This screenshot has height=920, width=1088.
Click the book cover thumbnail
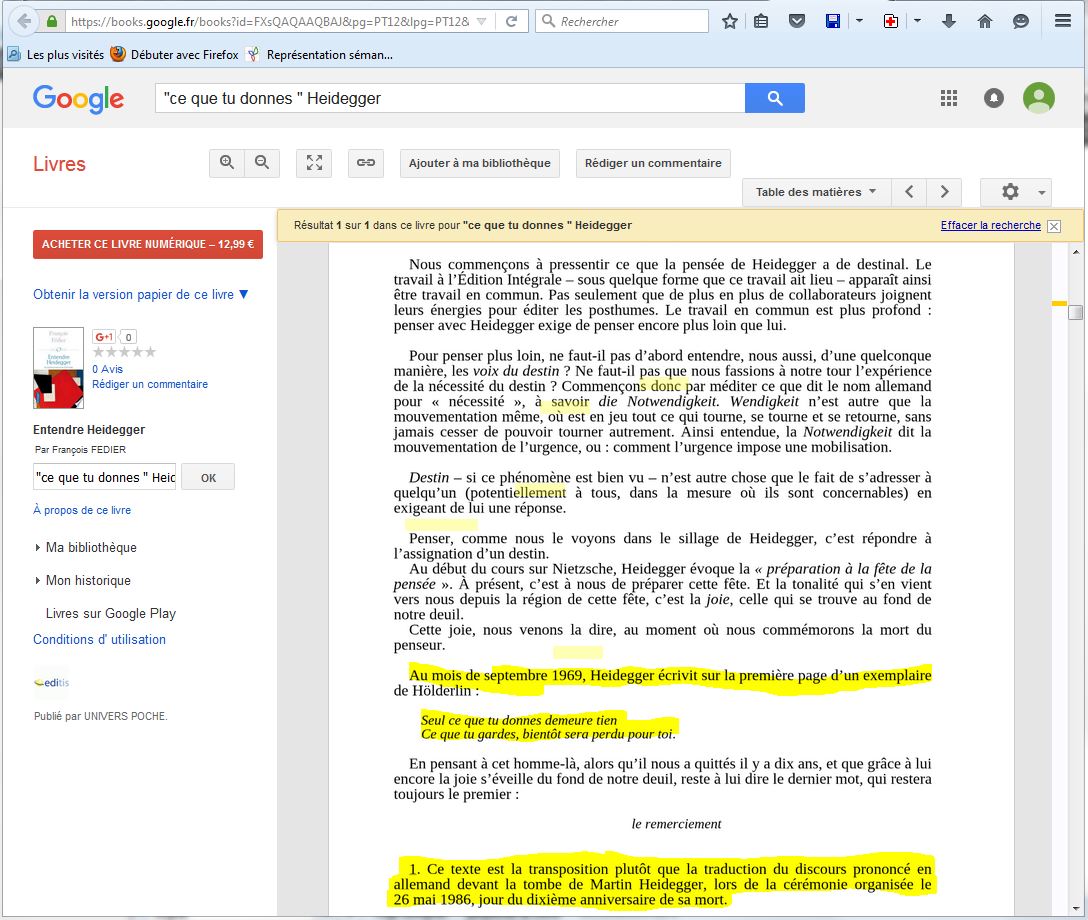click(x=58, y=368)
